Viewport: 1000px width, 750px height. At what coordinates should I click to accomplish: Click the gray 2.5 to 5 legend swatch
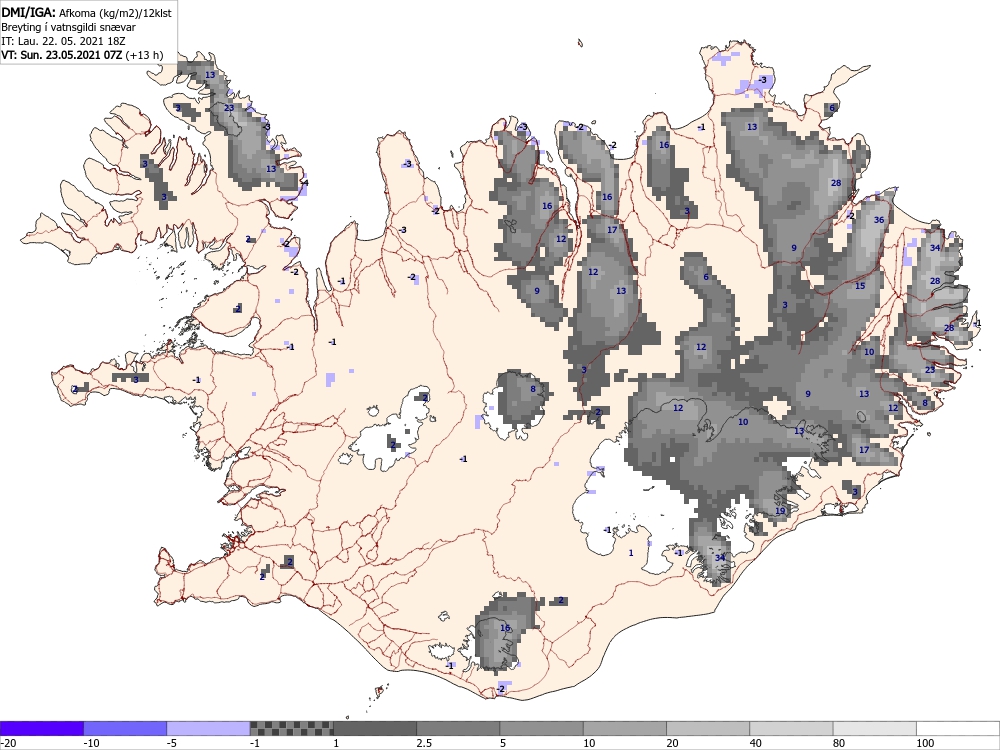(458, 728)
